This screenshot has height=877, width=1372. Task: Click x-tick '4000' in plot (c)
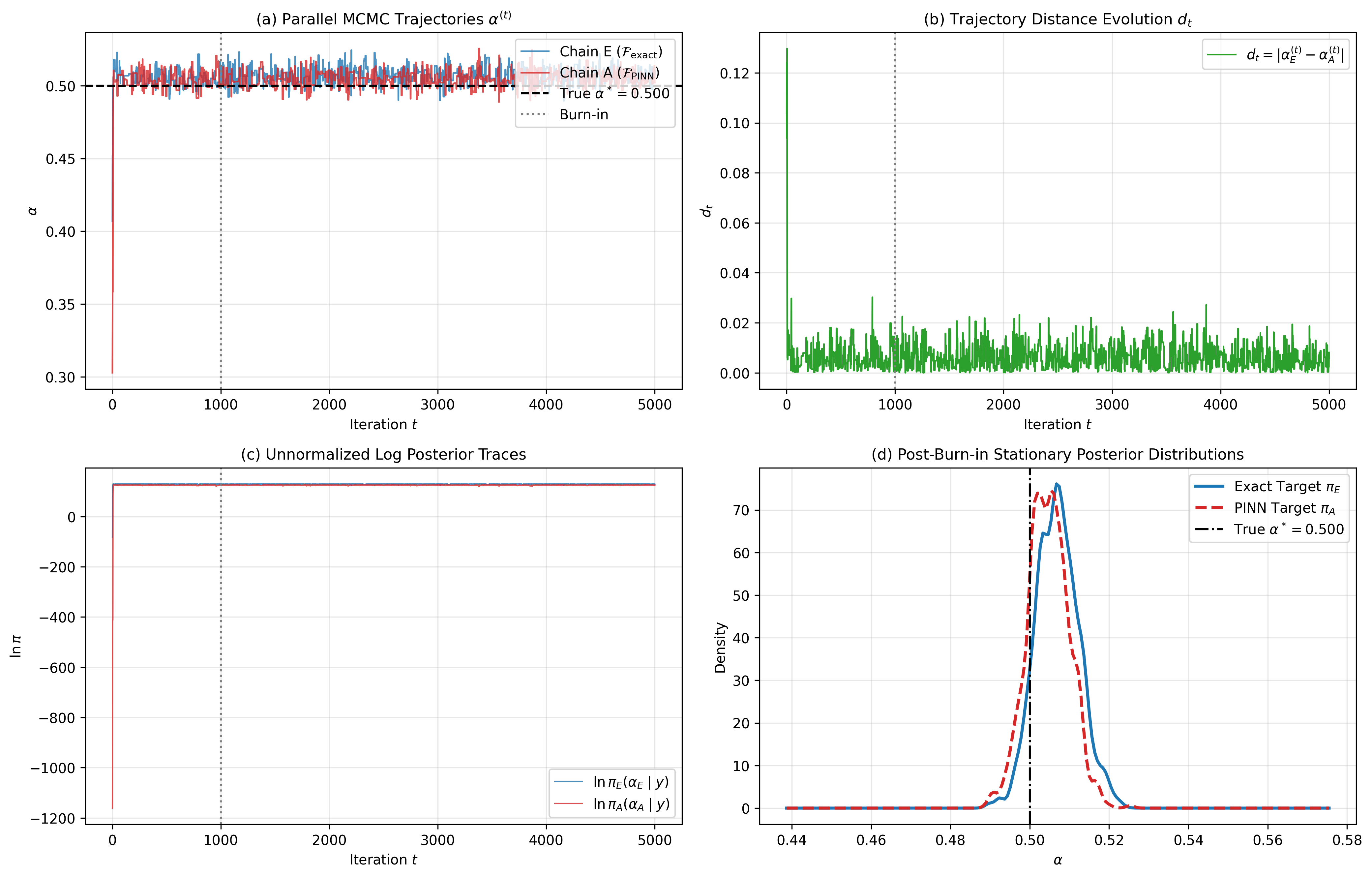[547, 839]
